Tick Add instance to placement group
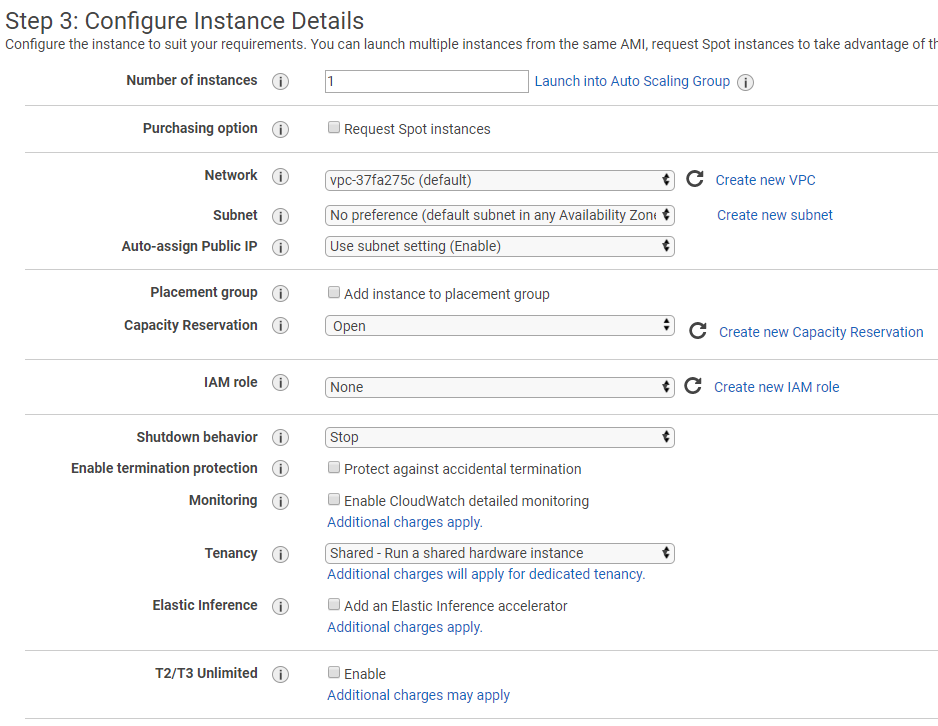Screen dimensions: 938x726 [x=334, y=293]
